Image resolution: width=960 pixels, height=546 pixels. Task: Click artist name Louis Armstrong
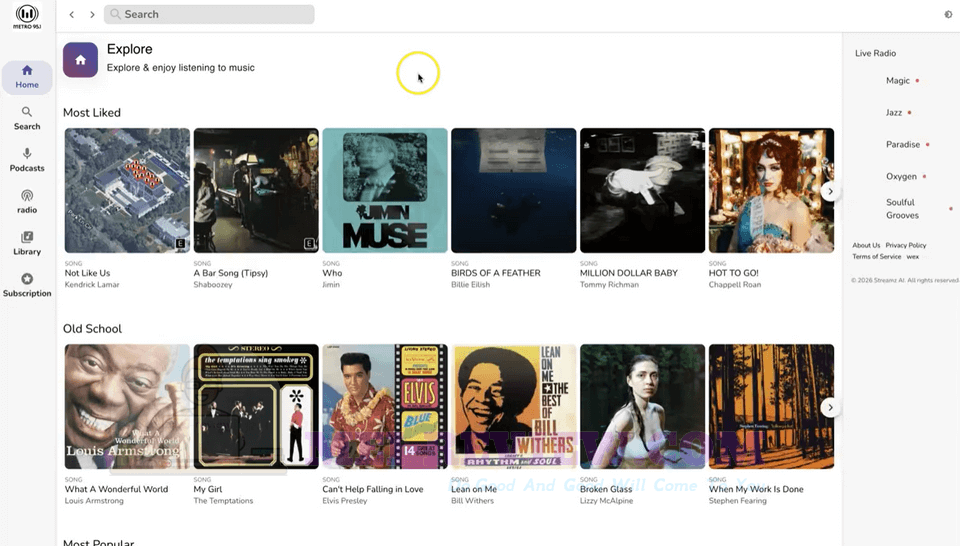click(x=94, y=501)
